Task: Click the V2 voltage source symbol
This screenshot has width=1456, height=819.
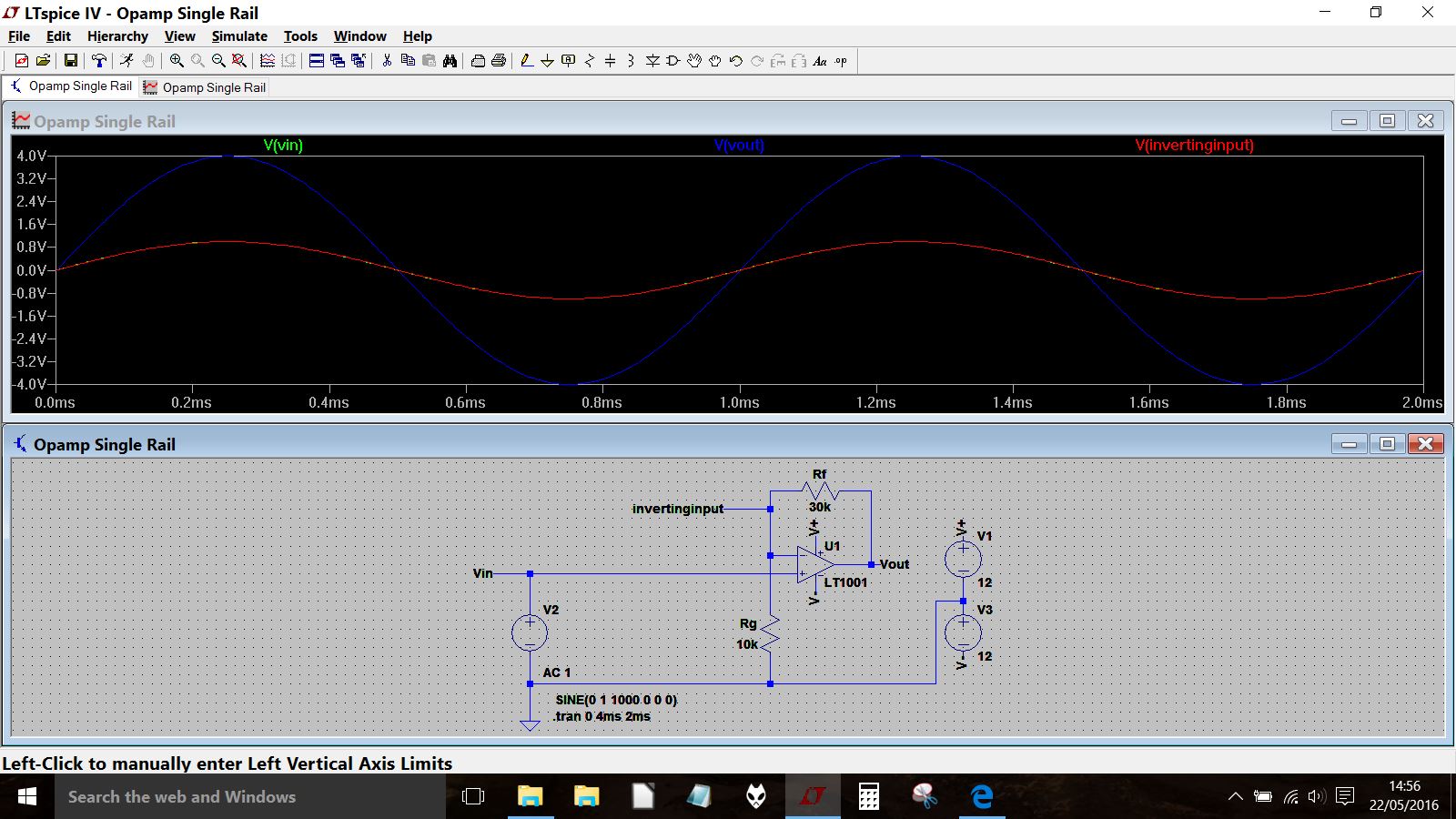Action: pyautogui.click(x=530, y=632)
